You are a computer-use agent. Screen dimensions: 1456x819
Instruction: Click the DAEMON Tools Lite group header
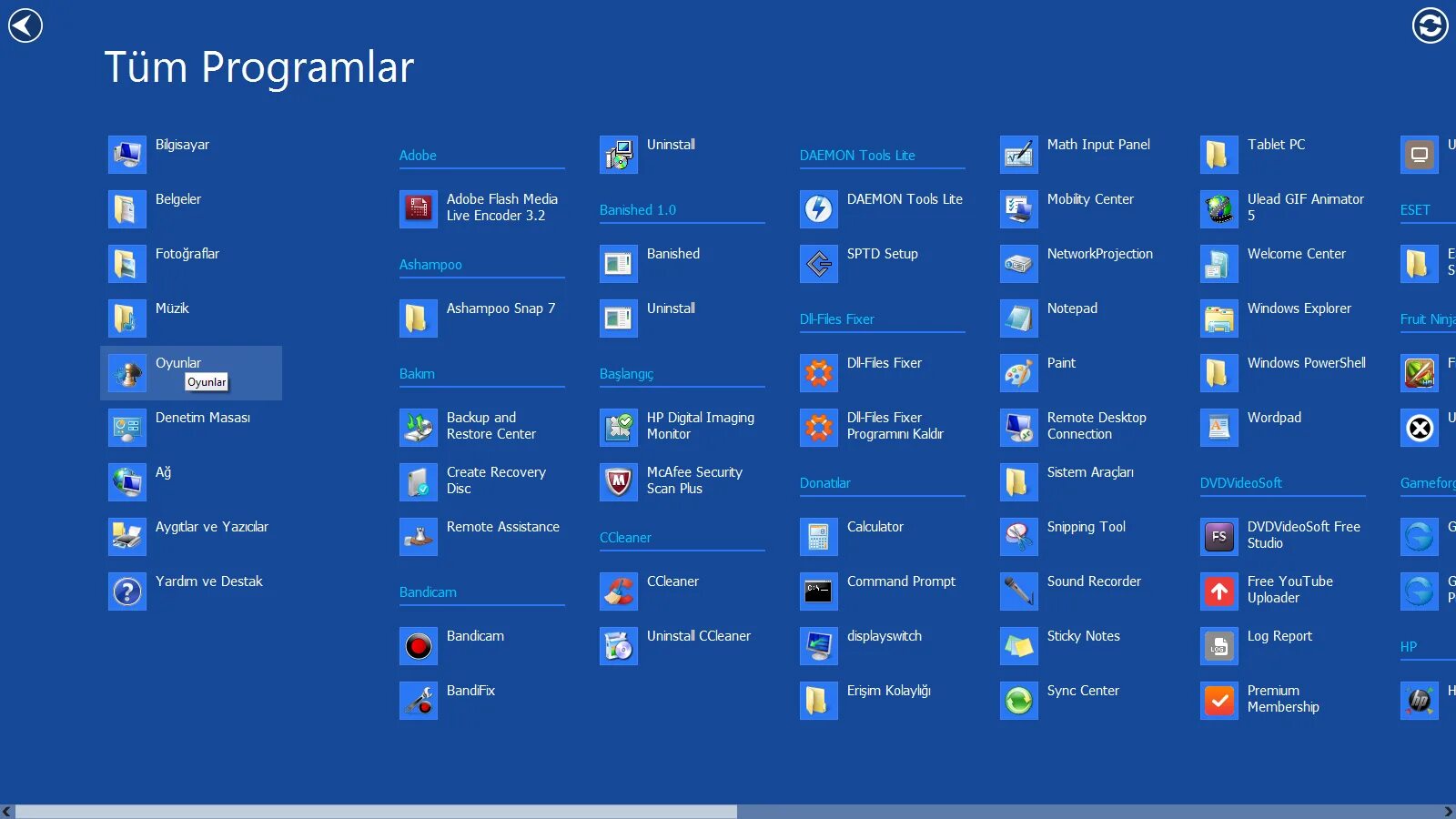857,156
